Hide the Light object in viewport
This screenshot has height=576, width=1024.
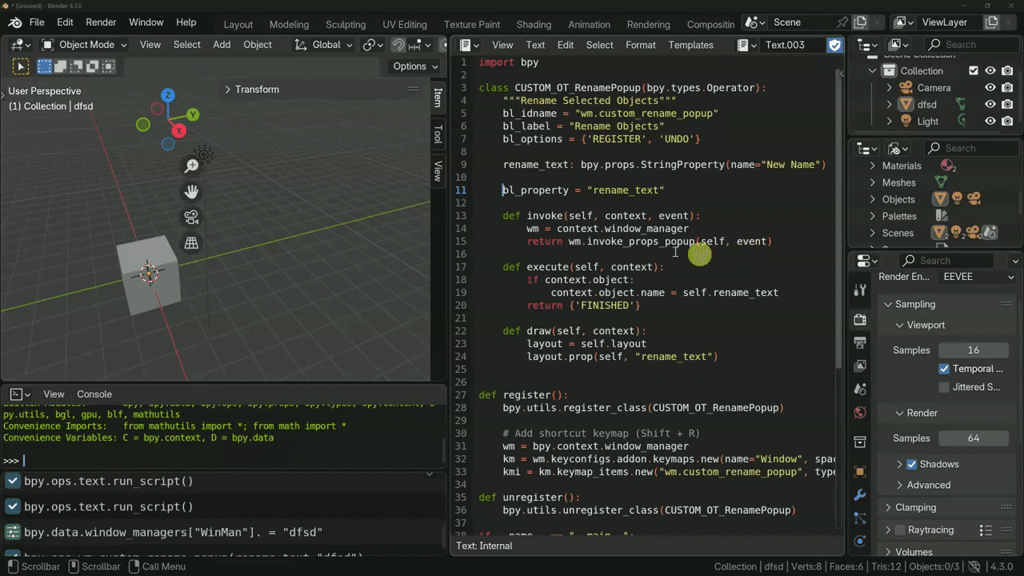[990, 121]
